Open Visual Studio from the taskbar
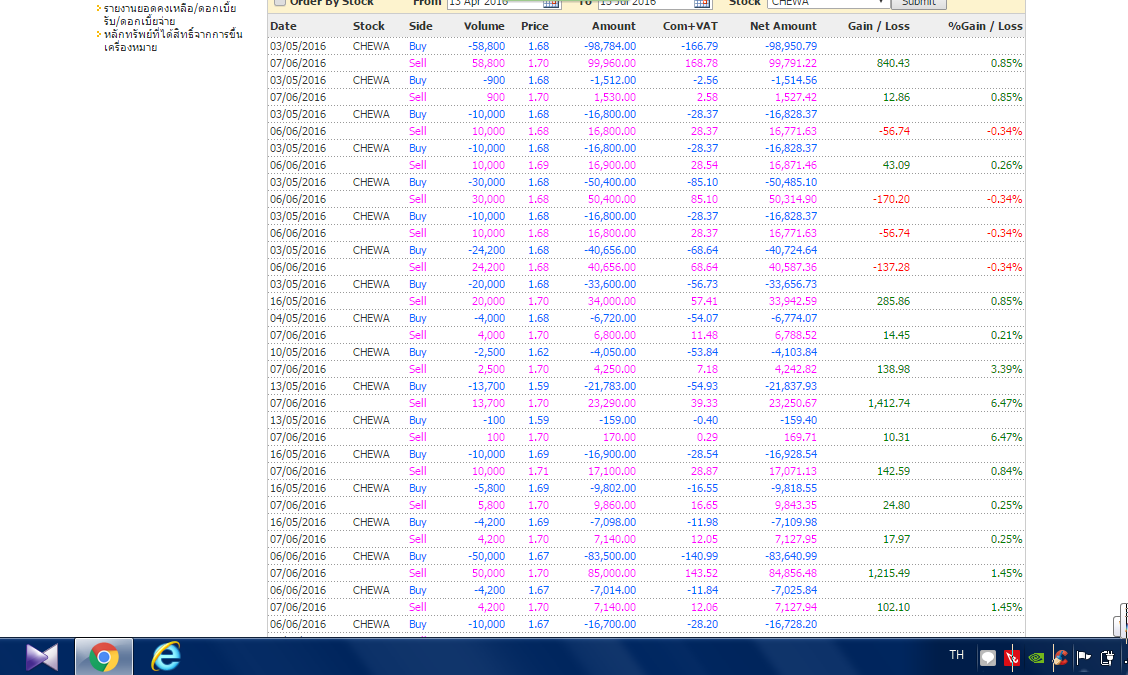 [x=41, y=657]
